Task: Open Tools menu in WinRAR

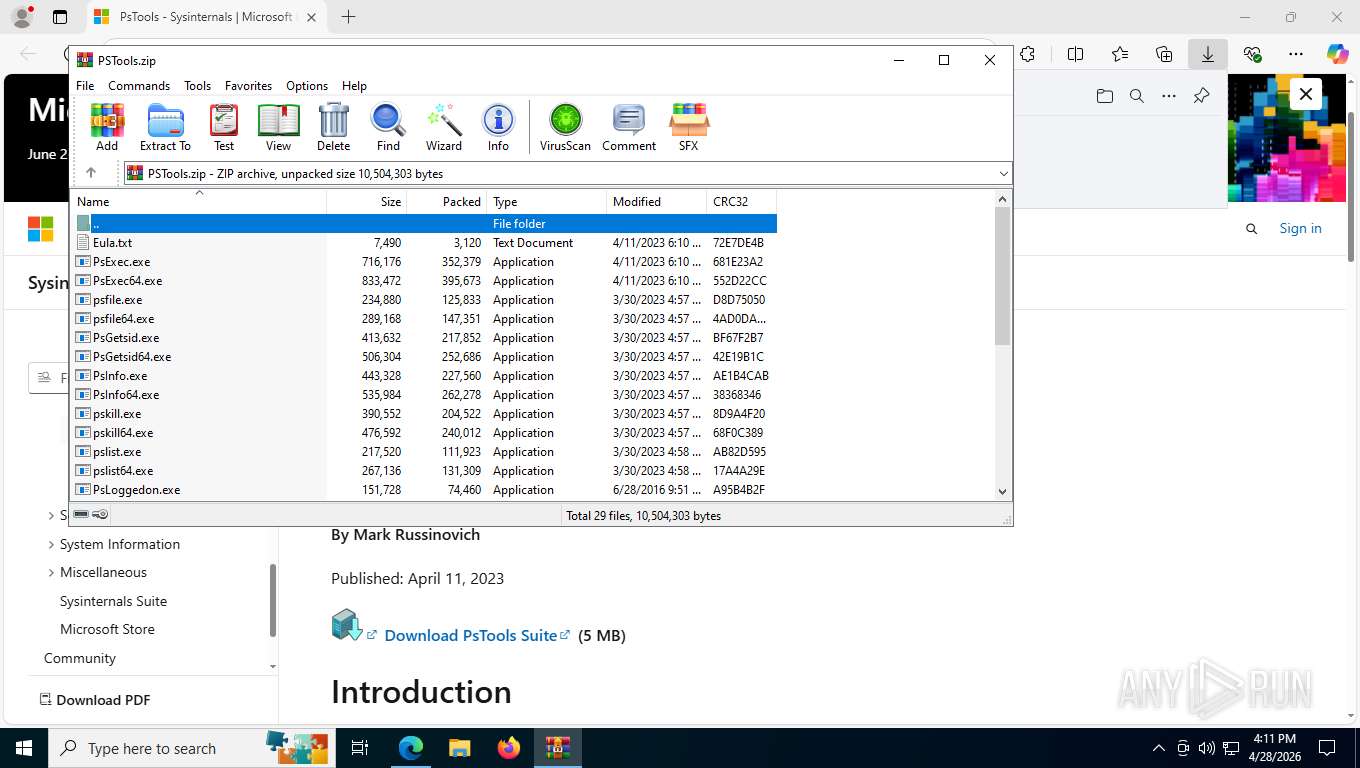Action: tap(197, 86)
